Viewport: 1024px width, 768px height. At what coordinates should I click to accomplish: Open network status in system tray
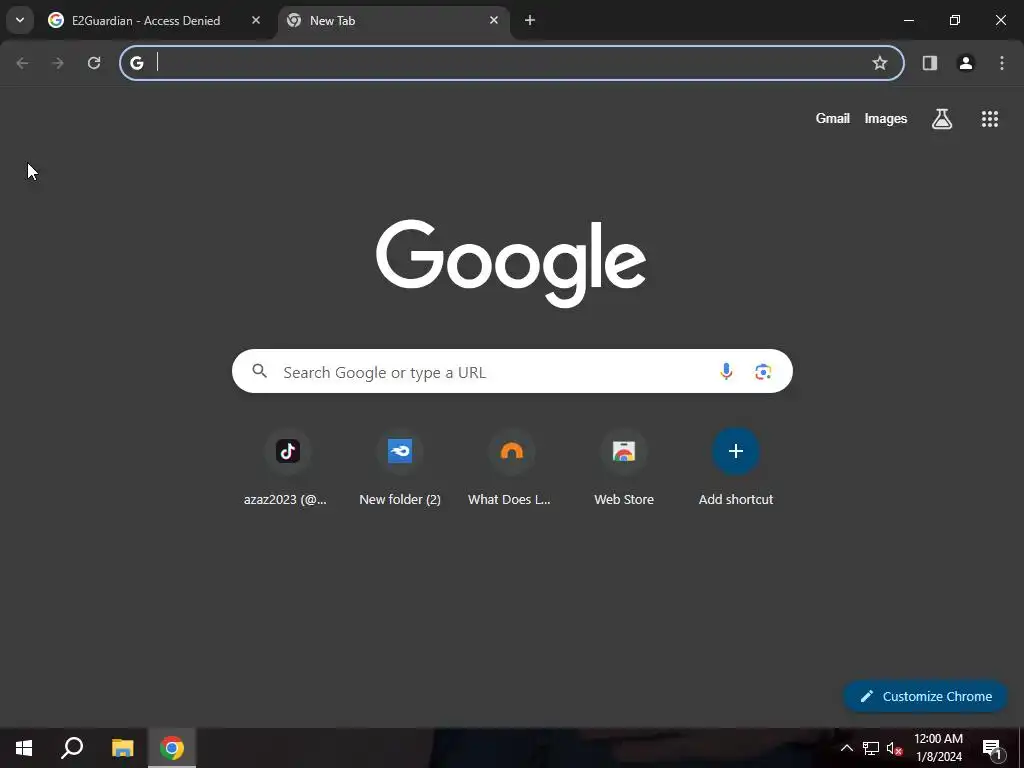click(x=871, y=748)
